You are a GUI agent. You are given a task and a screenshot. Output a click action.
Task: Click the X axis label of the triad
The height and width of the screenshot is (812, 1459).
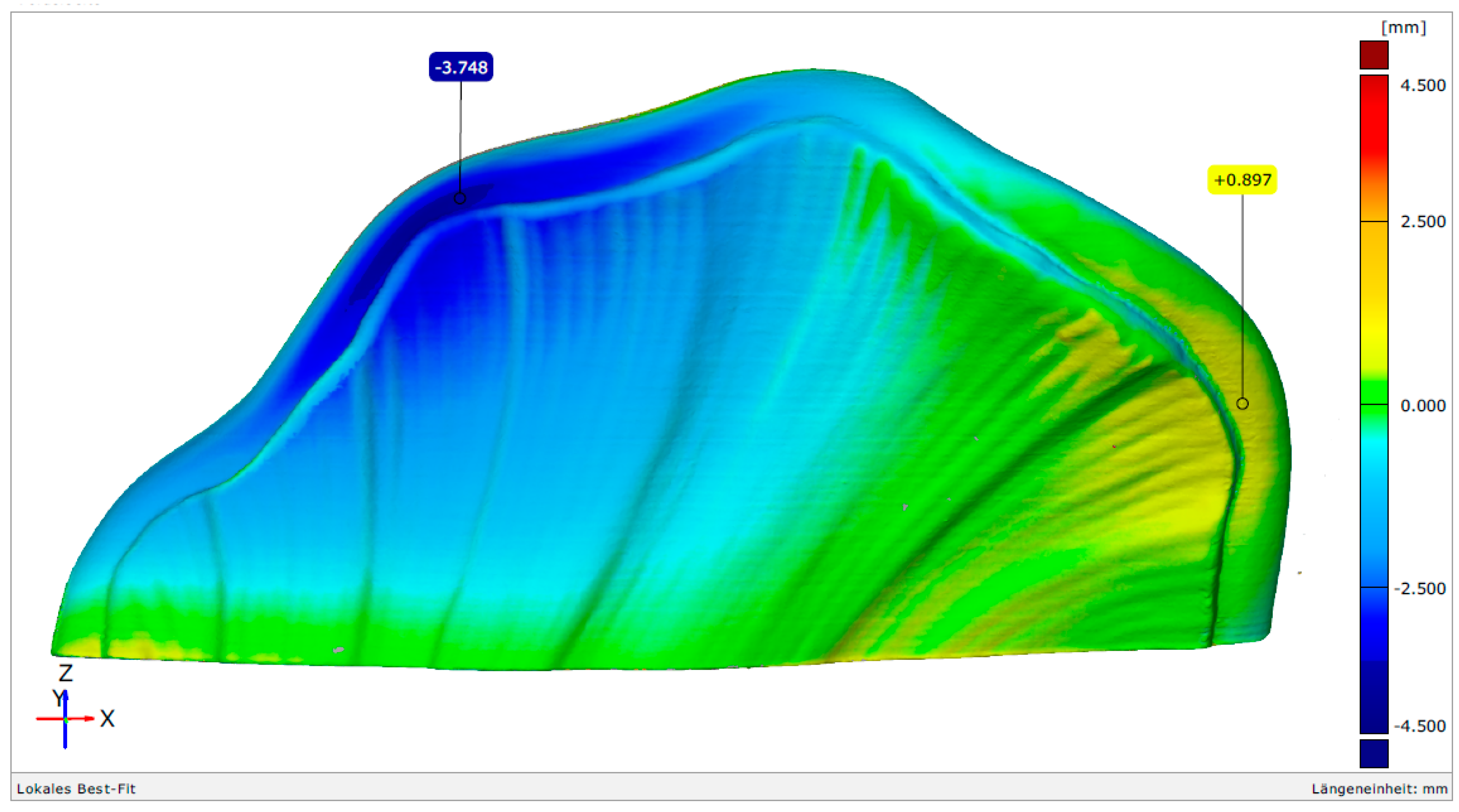coord(107,719)
